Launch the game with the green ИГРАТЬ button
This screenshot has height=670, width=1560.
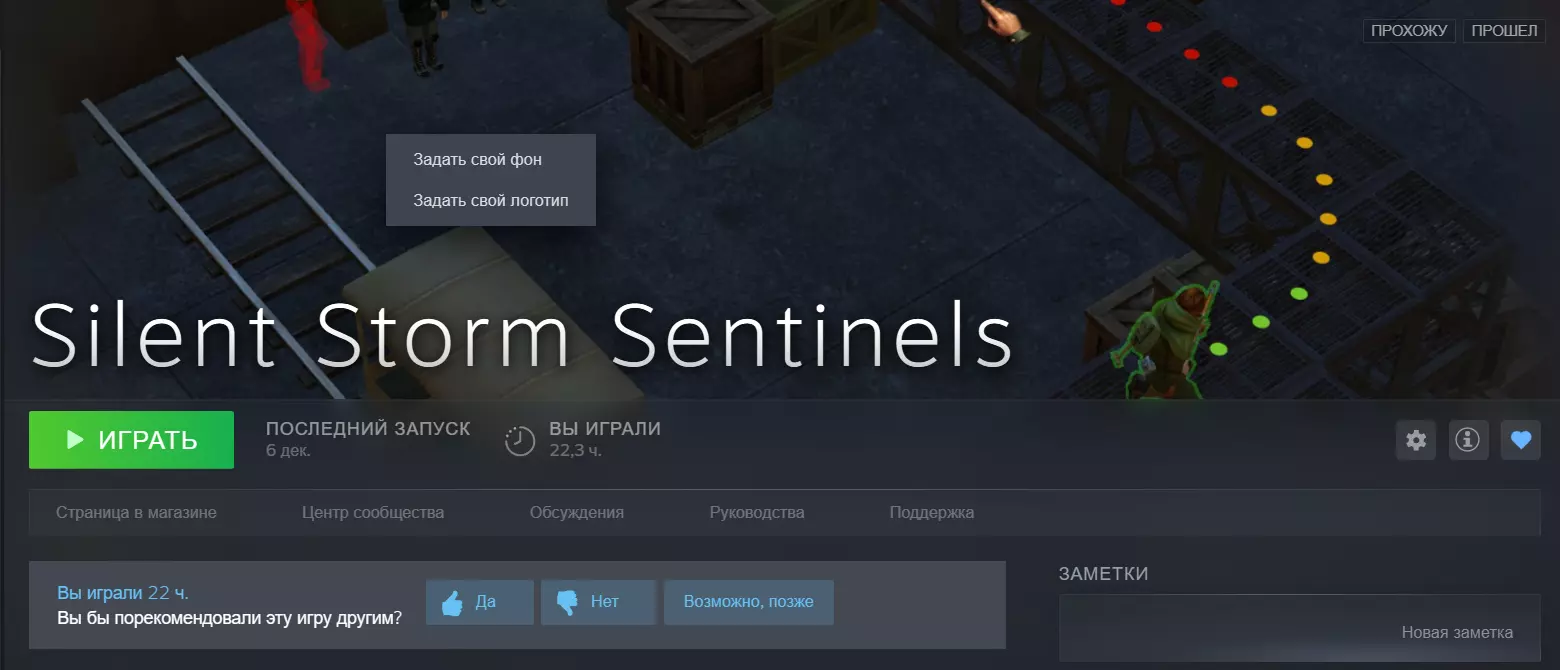point(131,440)
